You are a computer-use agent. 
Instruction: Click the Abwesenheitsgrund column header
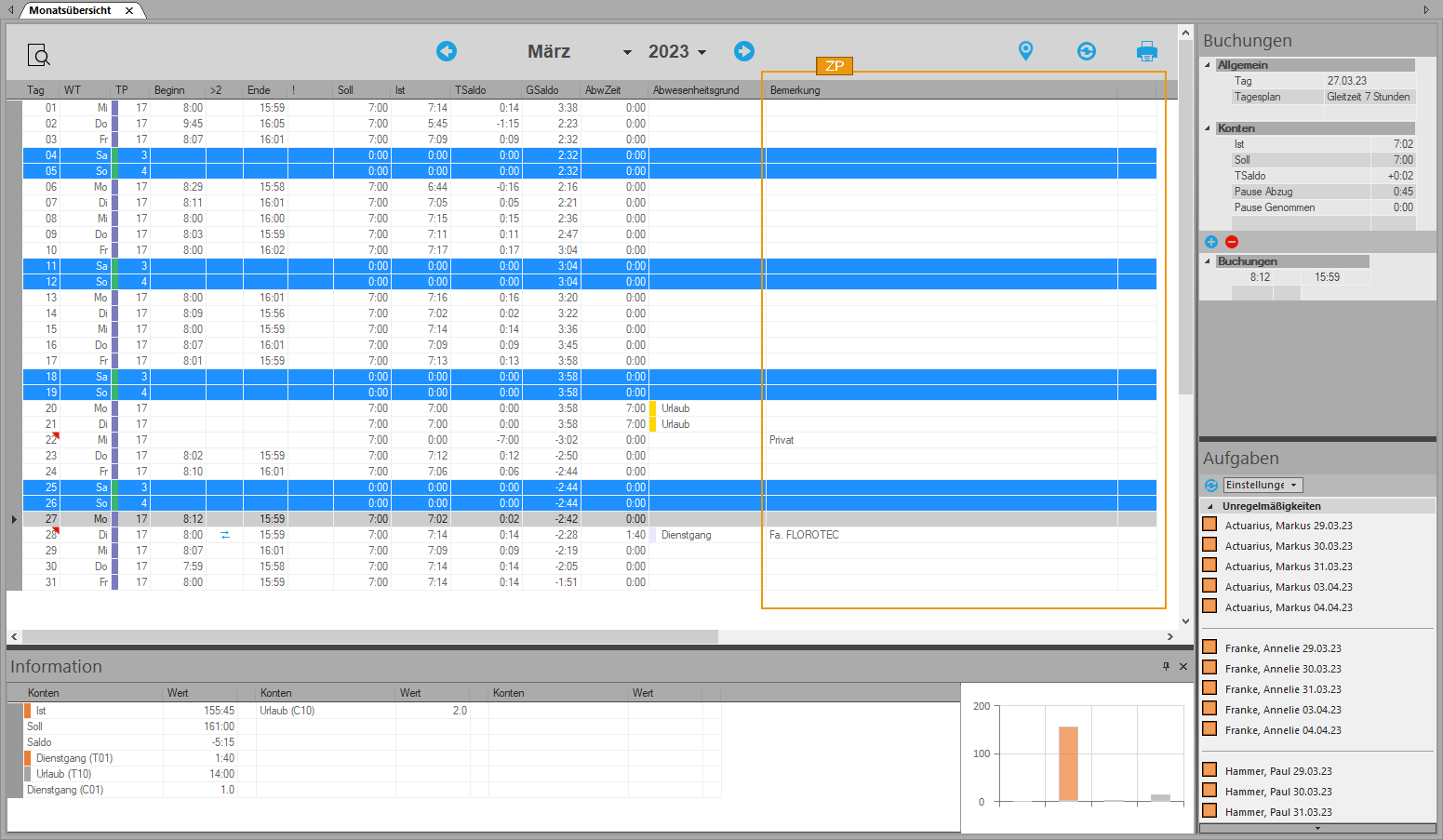pyautogui.click(x=696, y=90)
